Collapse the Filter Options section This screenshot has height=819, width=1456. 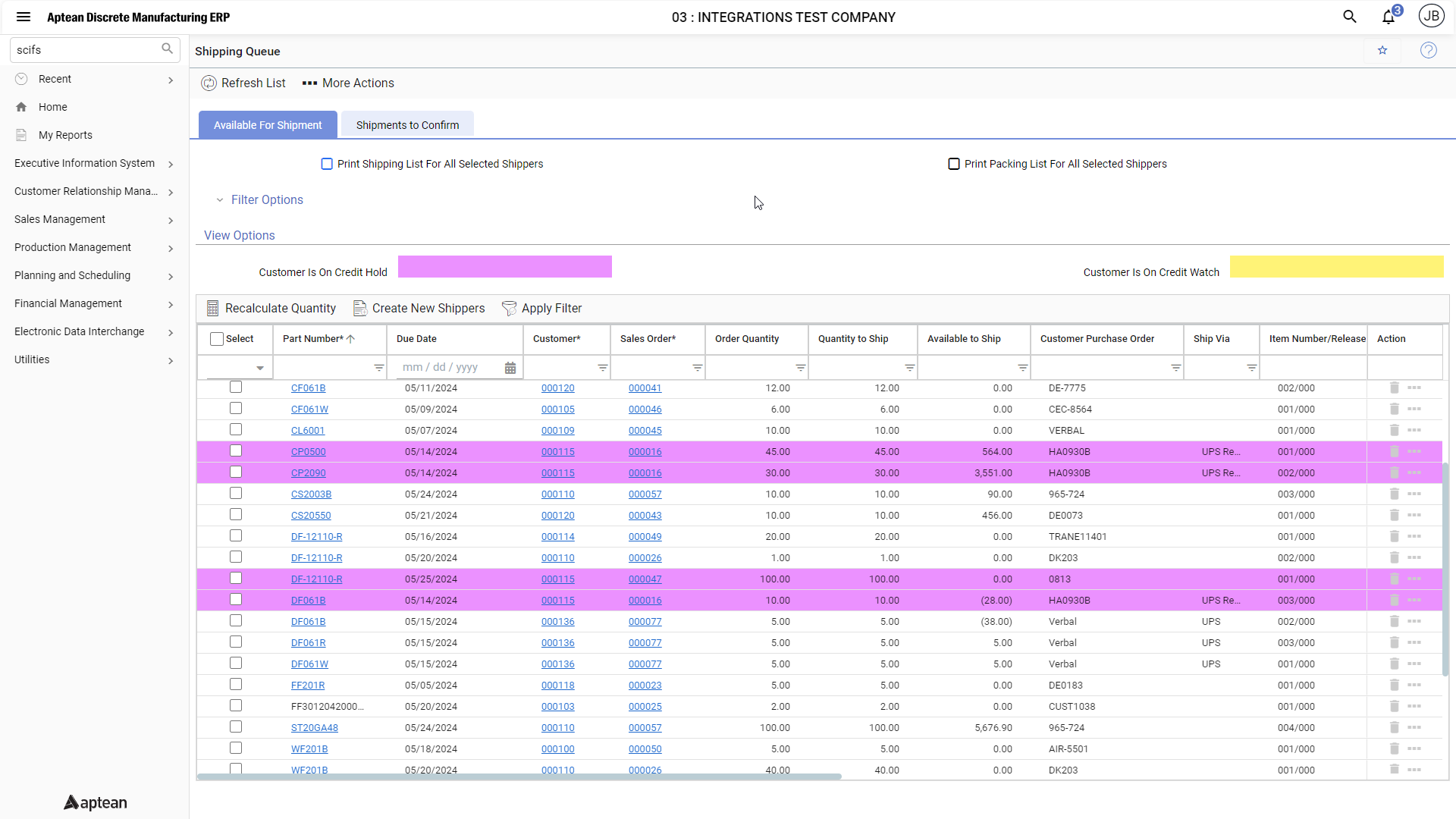220,199
